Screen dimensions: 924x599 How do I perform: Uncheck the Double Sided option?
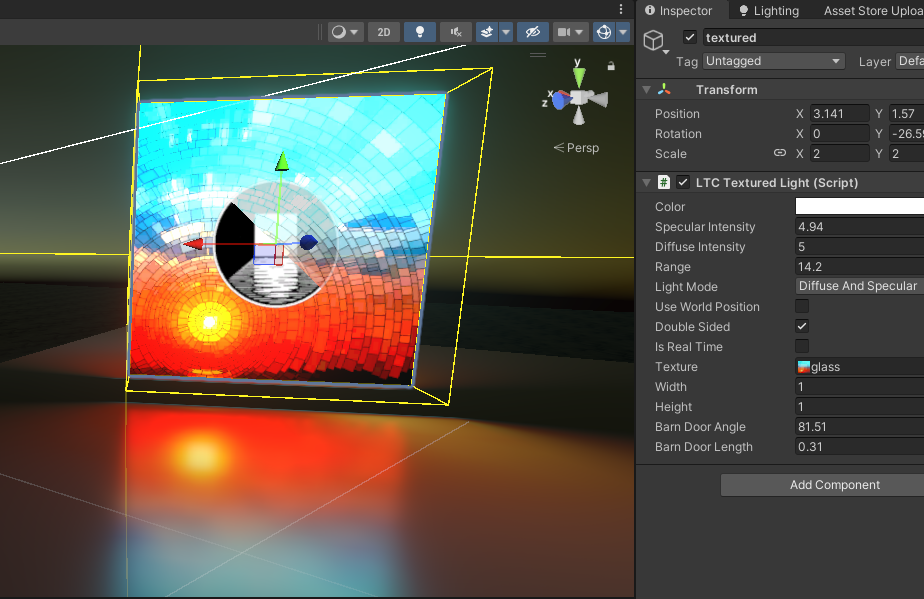pos(802,327)
